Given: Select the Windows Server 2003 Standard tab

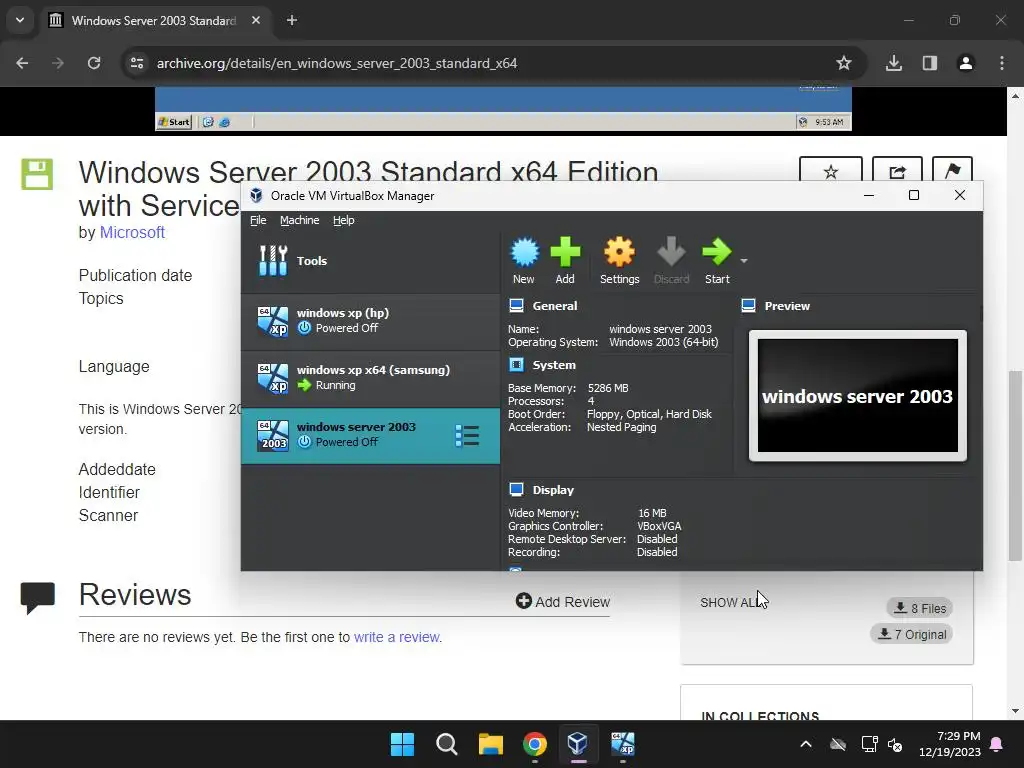Looking at the screenshot, I should [154, 20].
